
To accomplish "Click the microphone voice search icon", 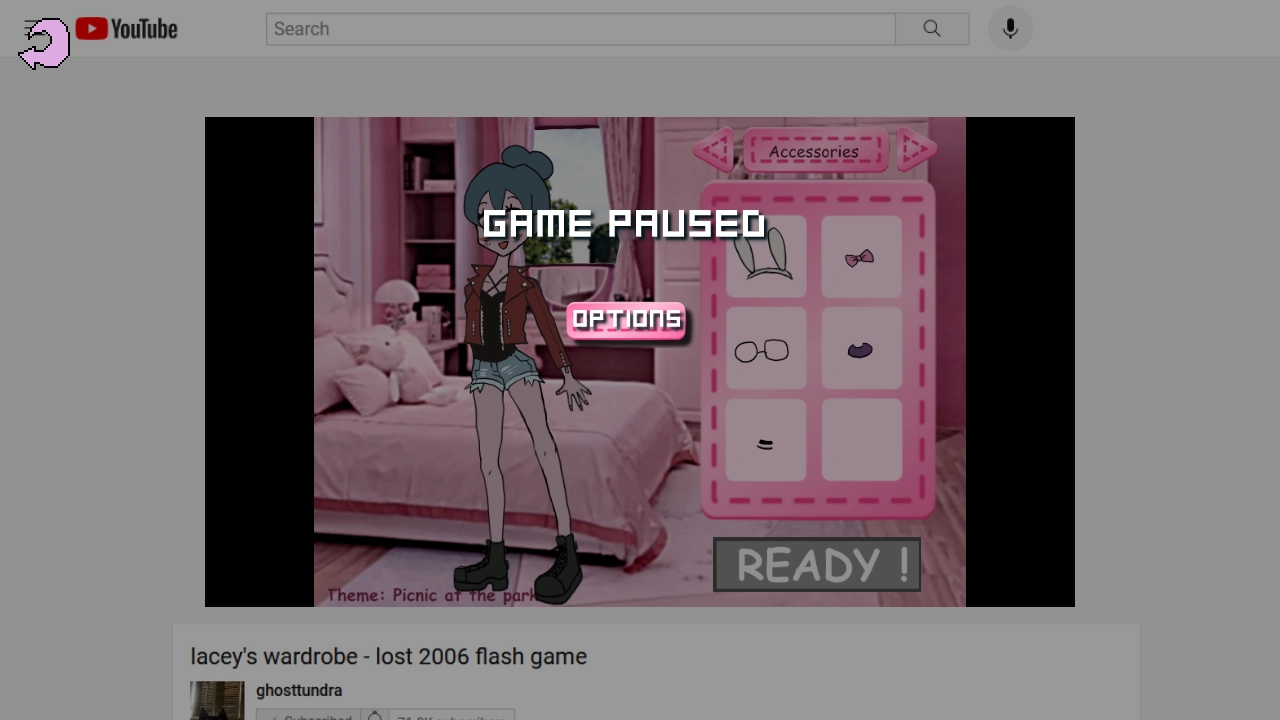I will coord(1010,29).
